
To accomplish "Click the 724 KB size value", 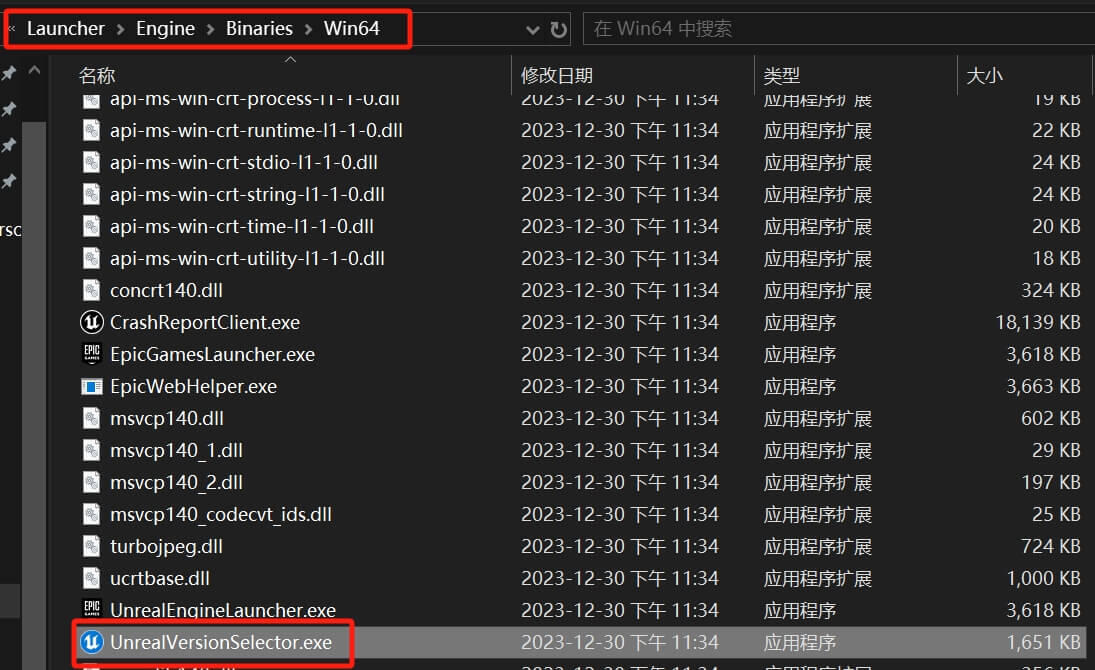I will pos(1051,546).
